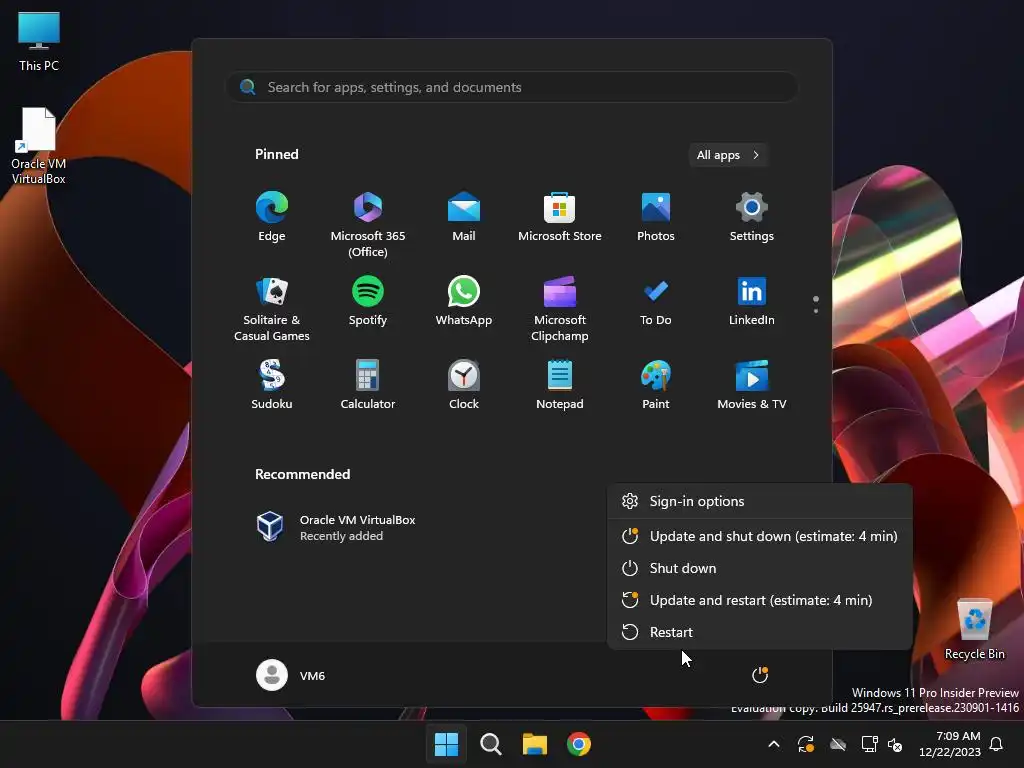Screen dimensions: 1024x768
Task: Open clock and date in the taskbar
Action: [950, 744]
